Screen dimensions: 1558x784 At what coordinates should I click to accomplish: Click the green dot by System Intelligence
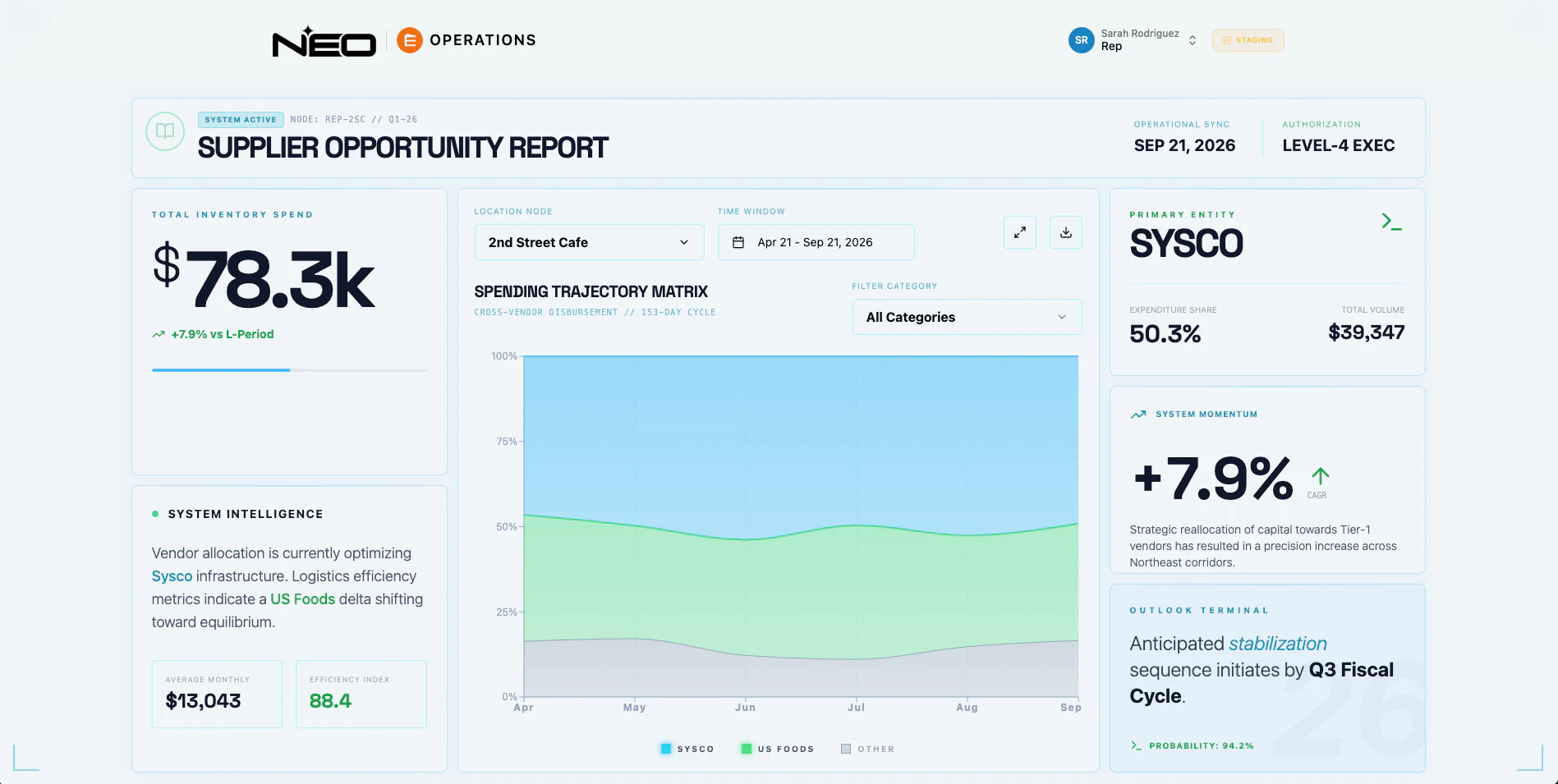point(155,514)
